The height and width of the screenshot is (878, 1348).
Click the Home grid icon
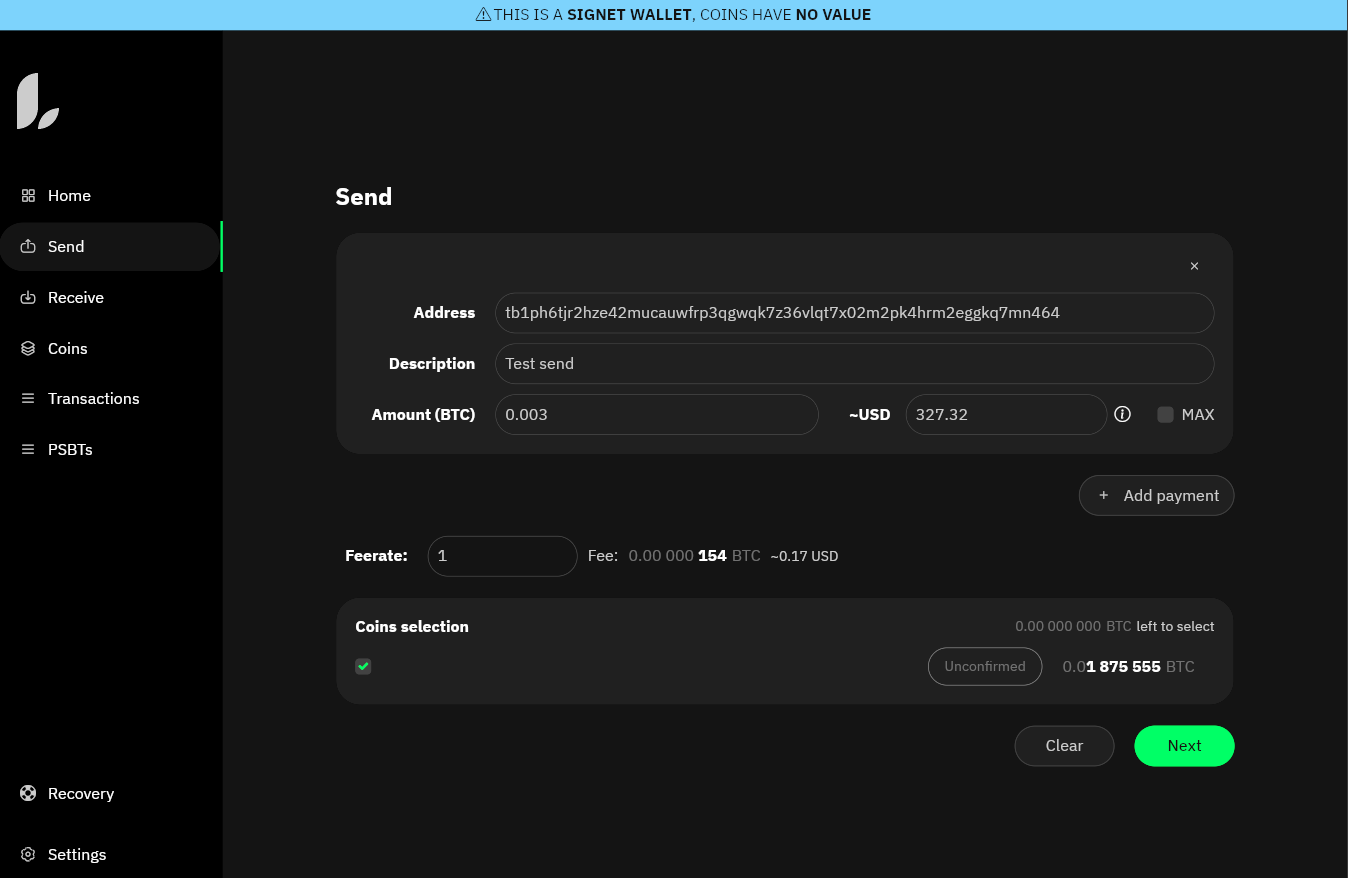coord(28,196)
